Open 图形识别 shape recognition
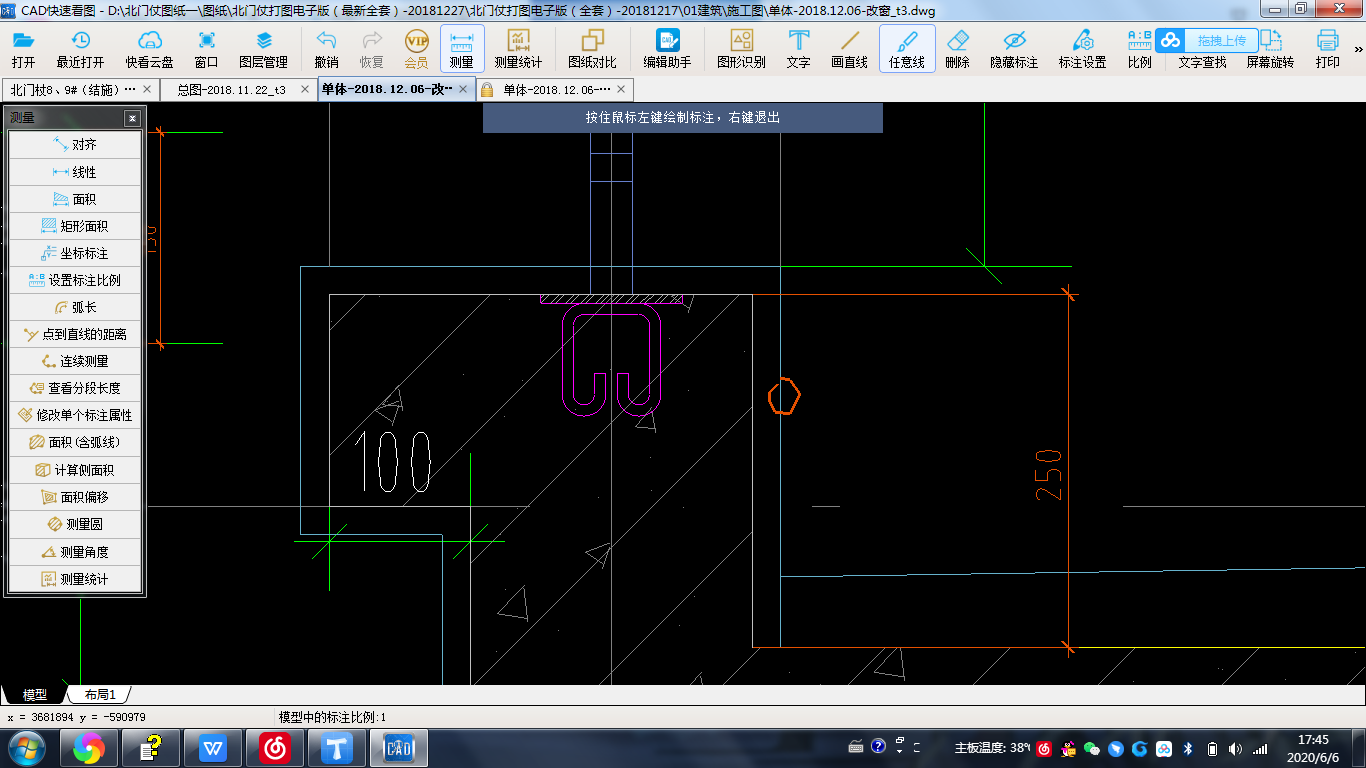Screen dimensions: 1366x768 (741, 48)
